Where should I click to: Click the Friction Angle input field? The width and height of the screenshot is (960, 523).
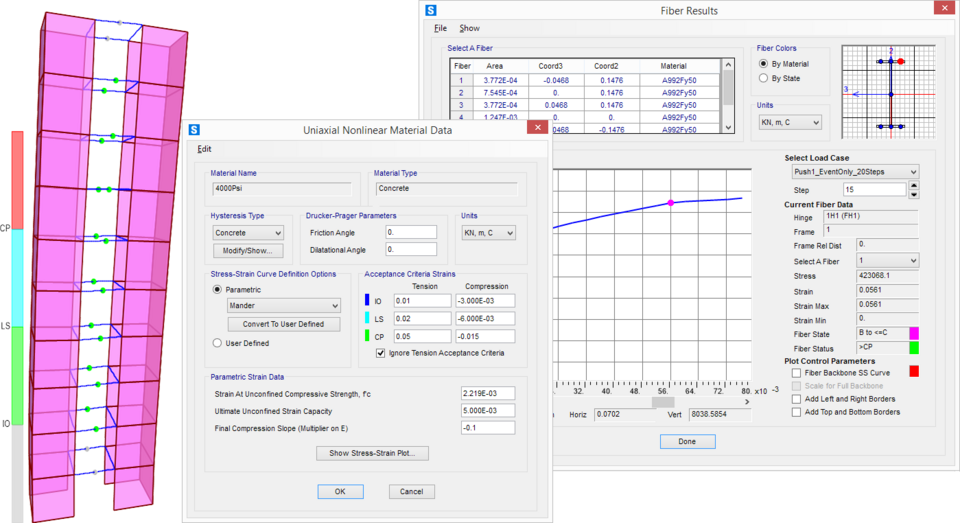point(411,232)
